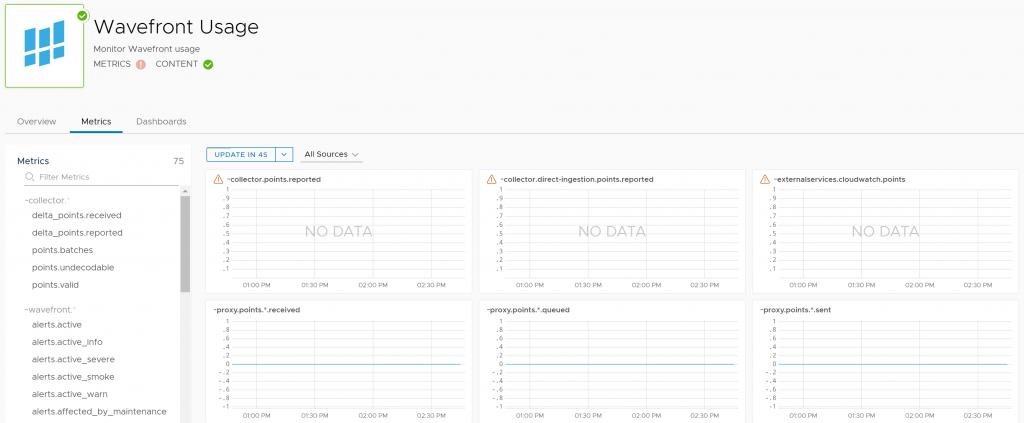Select points.undecodable metric
The height and width of the screenshot is (423, 1024).
tap(72, 268)
